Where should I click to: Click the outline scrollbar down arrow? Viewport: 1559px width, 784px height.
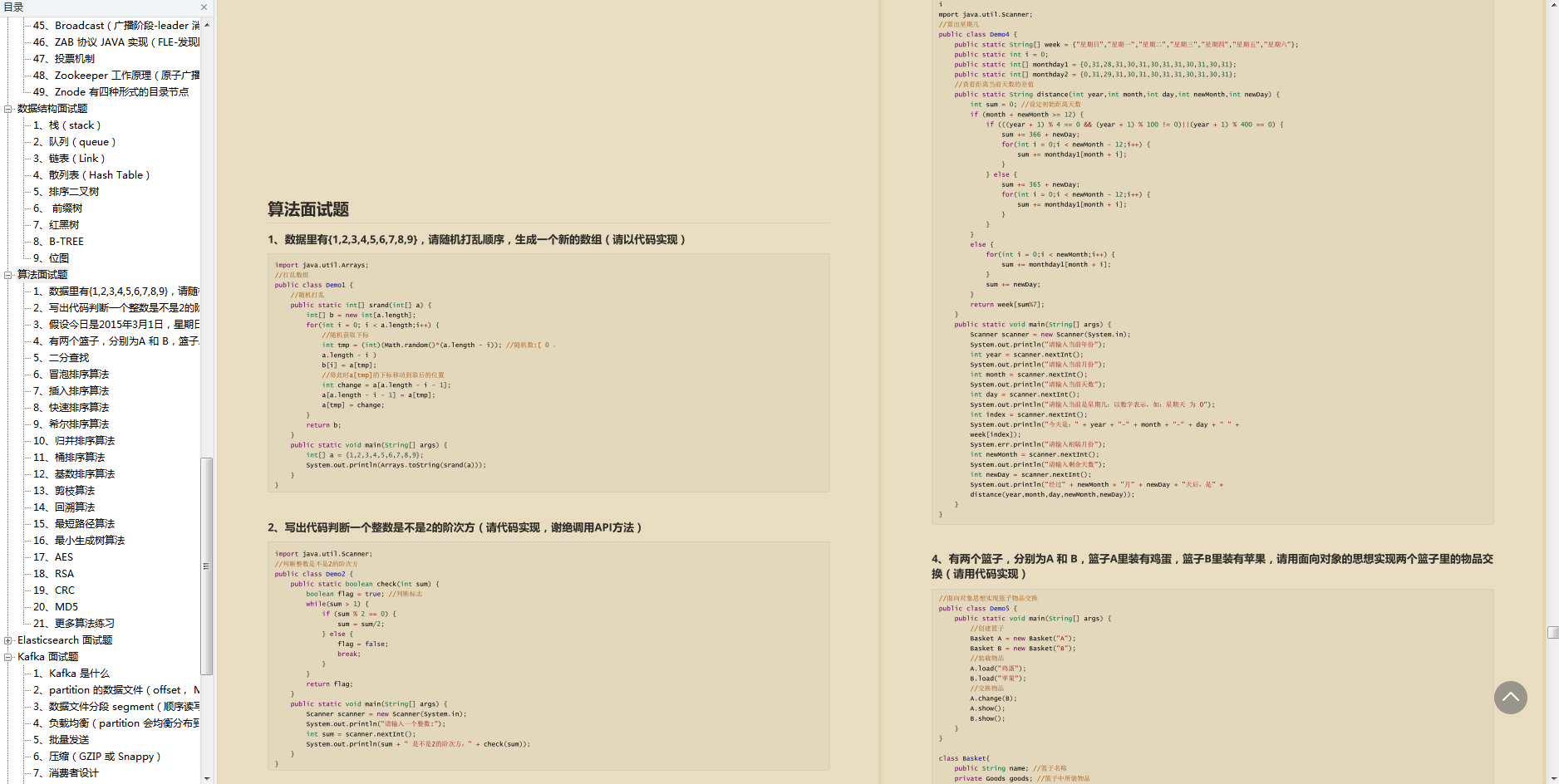point(207,778)
